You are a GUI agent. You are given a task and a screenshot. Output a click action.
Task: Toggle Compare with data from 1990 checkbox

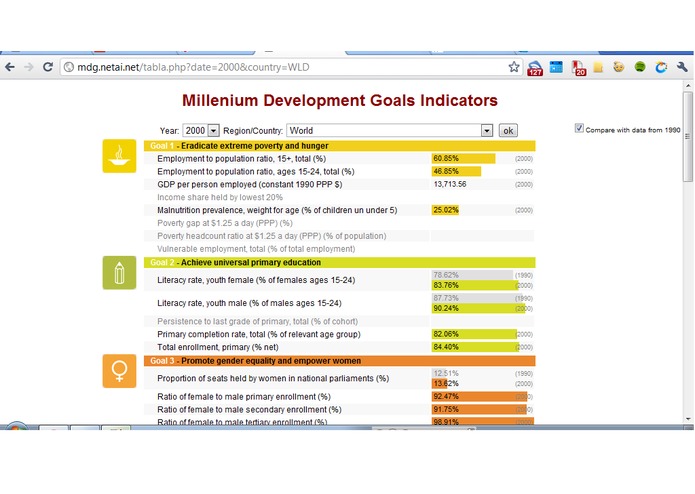pyautogui.click(x=579, y=128)
